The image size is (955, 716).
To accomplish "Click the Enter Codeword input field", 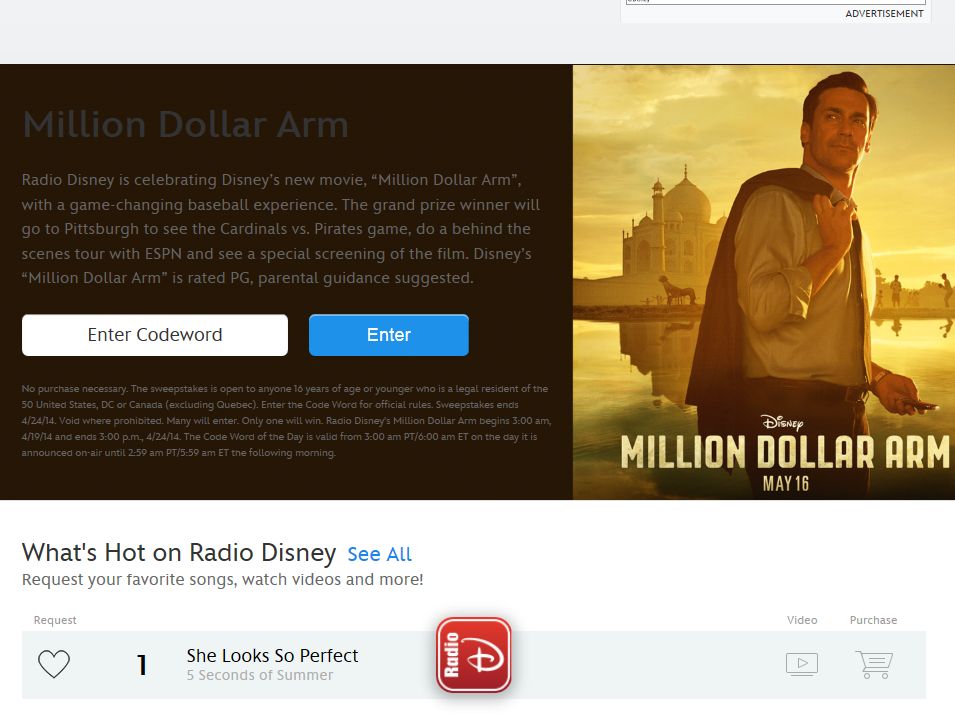I will pyautogui.click(x=155, y=335).
